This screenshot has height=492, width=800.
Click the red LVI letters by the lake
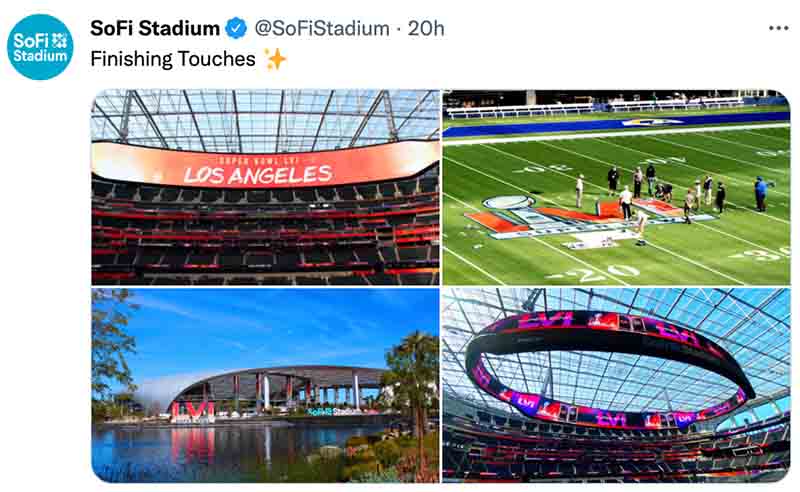[x=192, y=412]
